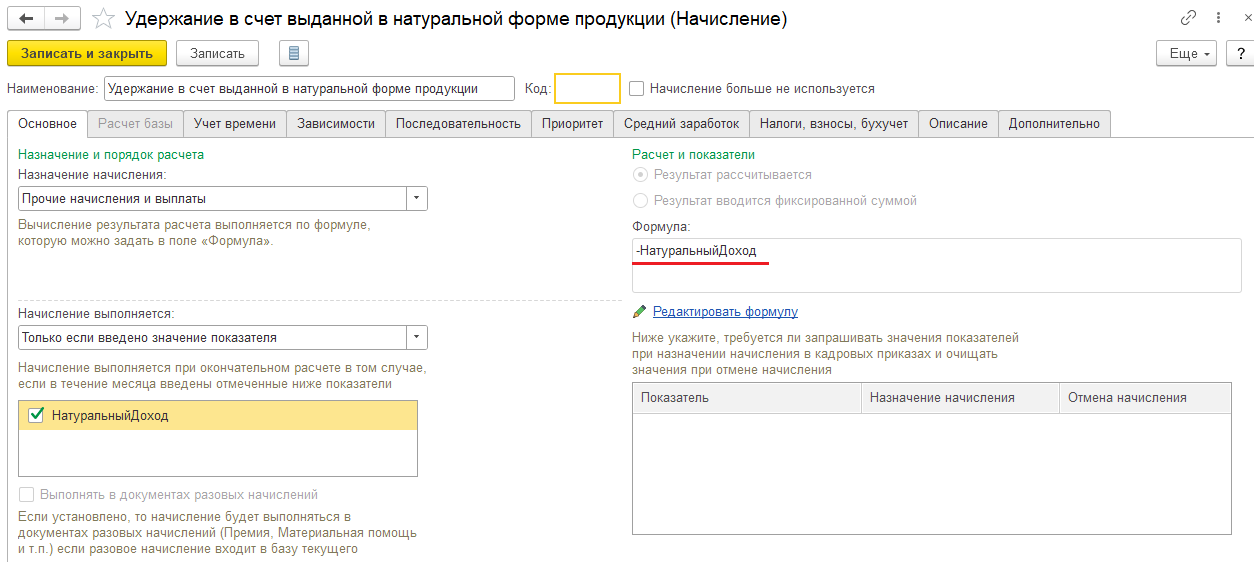Viewport: 1254px width, 562px height.
Task: Open the list icon button next to Записать
Action: (294, 54)
